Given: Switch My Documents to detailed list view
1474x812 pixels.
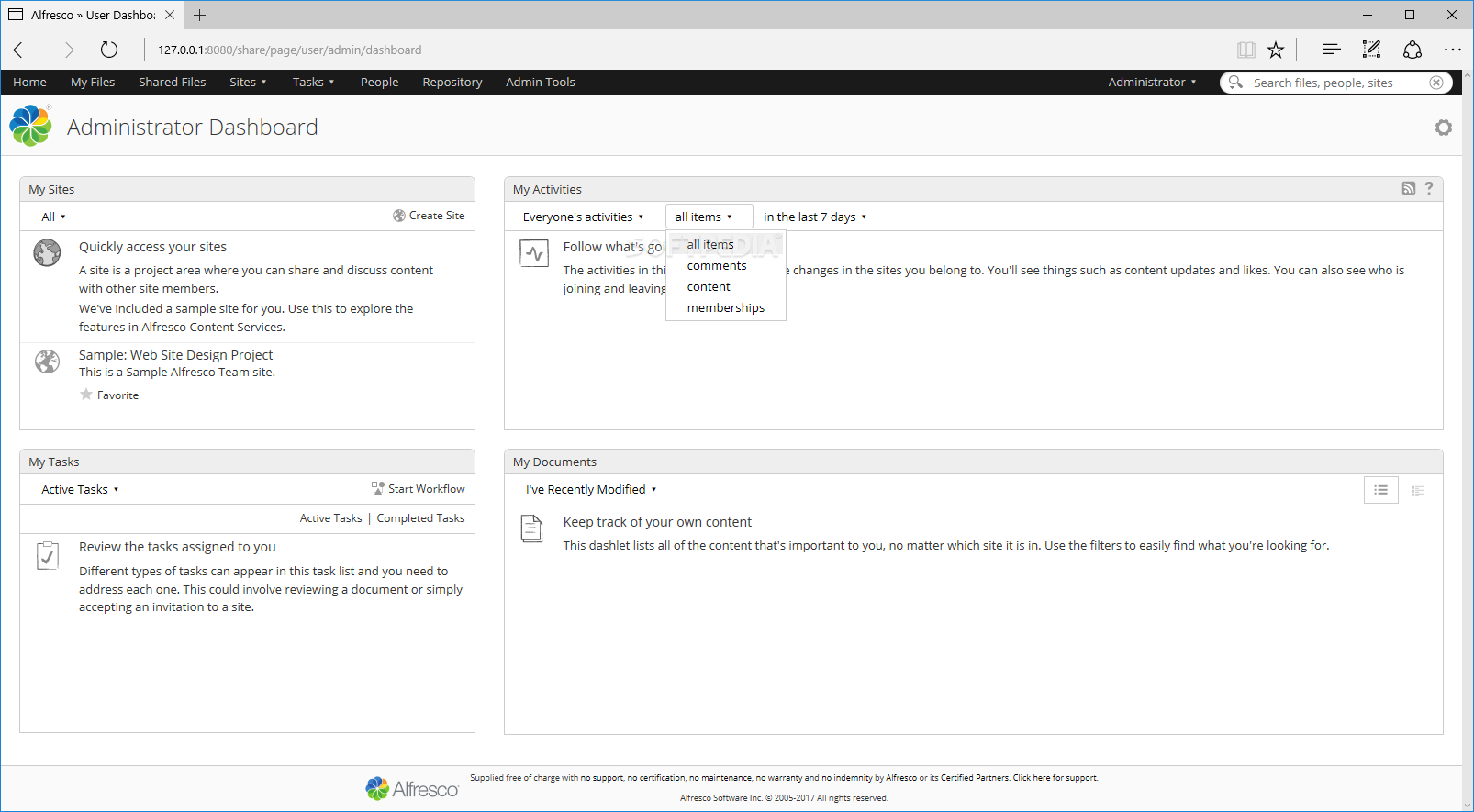Looking at the screenshot, I should (x=1418, y=490).
